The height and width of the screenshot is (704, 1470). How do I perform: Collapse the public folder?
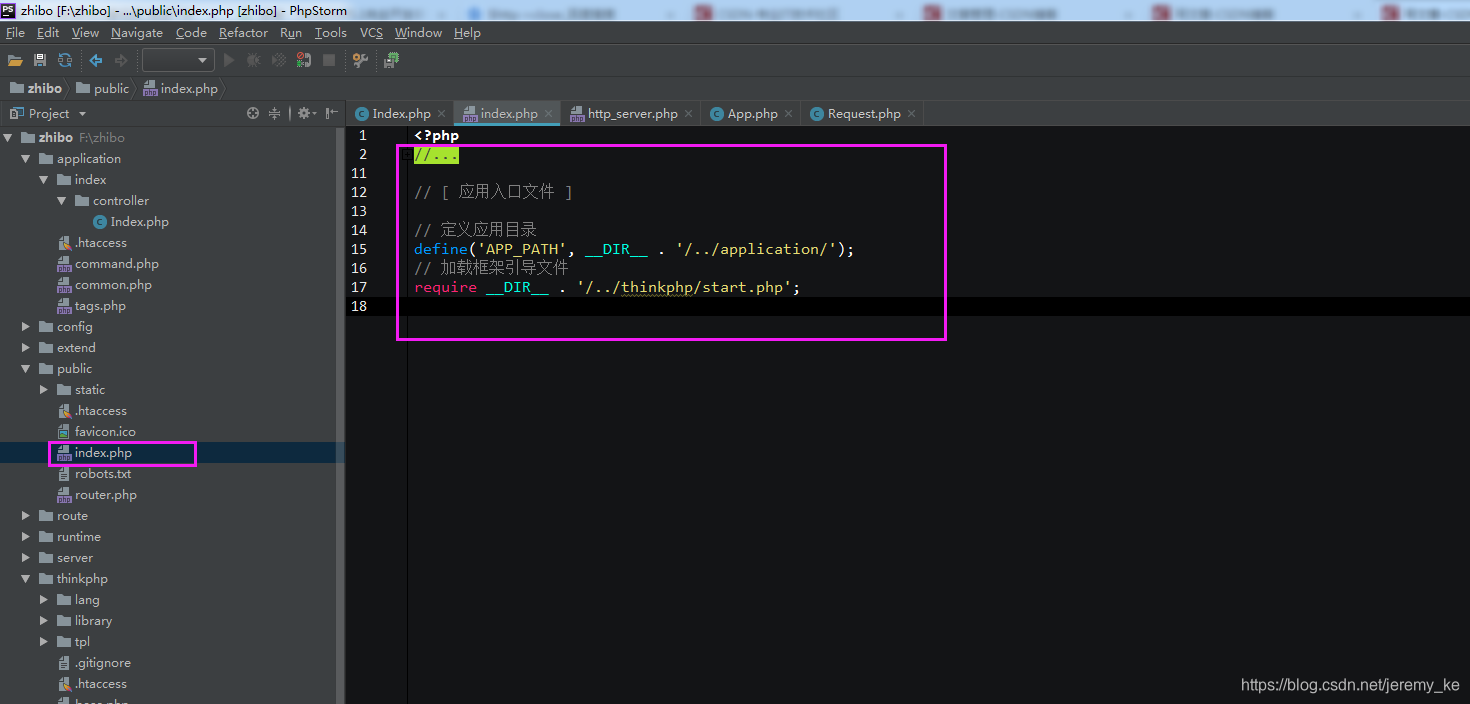coord(27,369)
